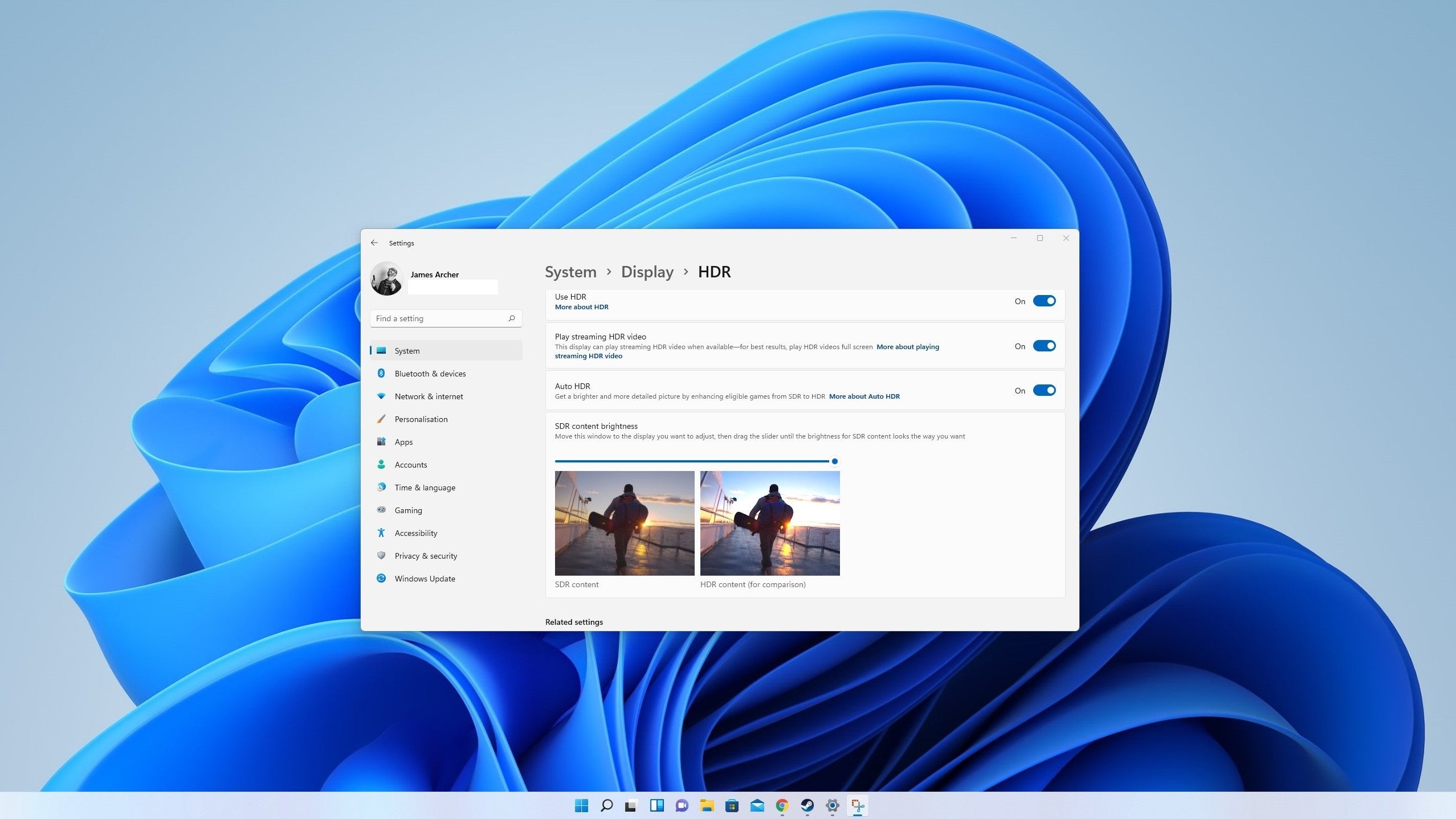Screen dimensions: 1456x819
Task: Toggle Auto HDR off
Action: (1043, 390)
